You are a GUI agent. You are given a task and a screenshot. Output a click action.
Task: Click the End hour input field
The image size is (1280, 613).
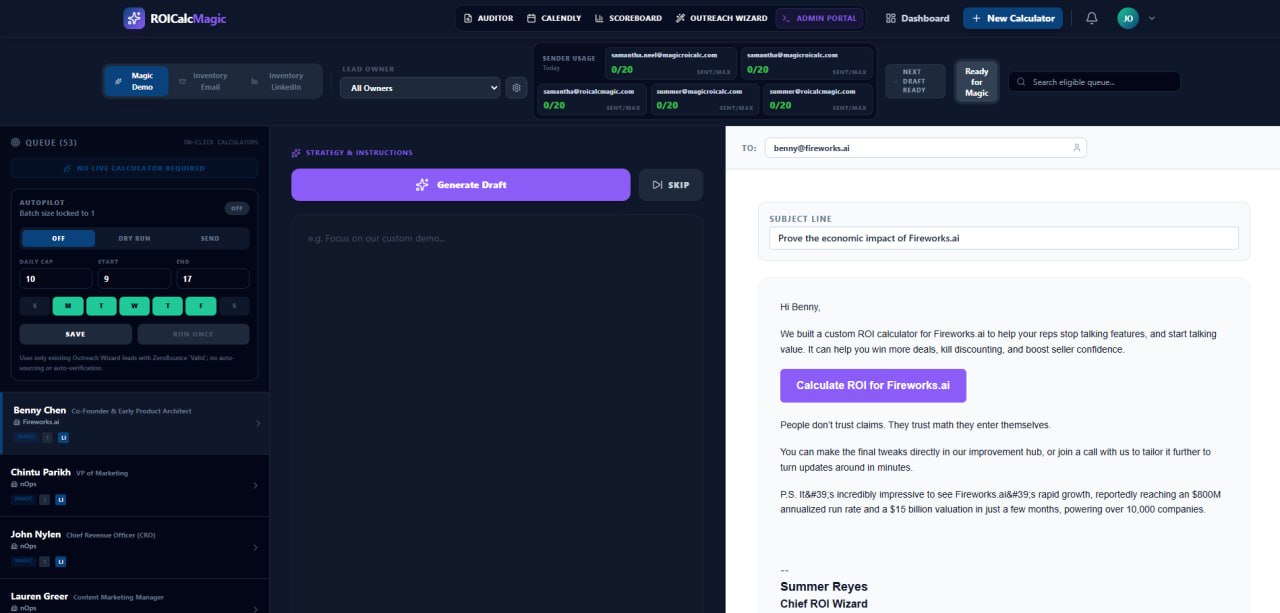213,279
